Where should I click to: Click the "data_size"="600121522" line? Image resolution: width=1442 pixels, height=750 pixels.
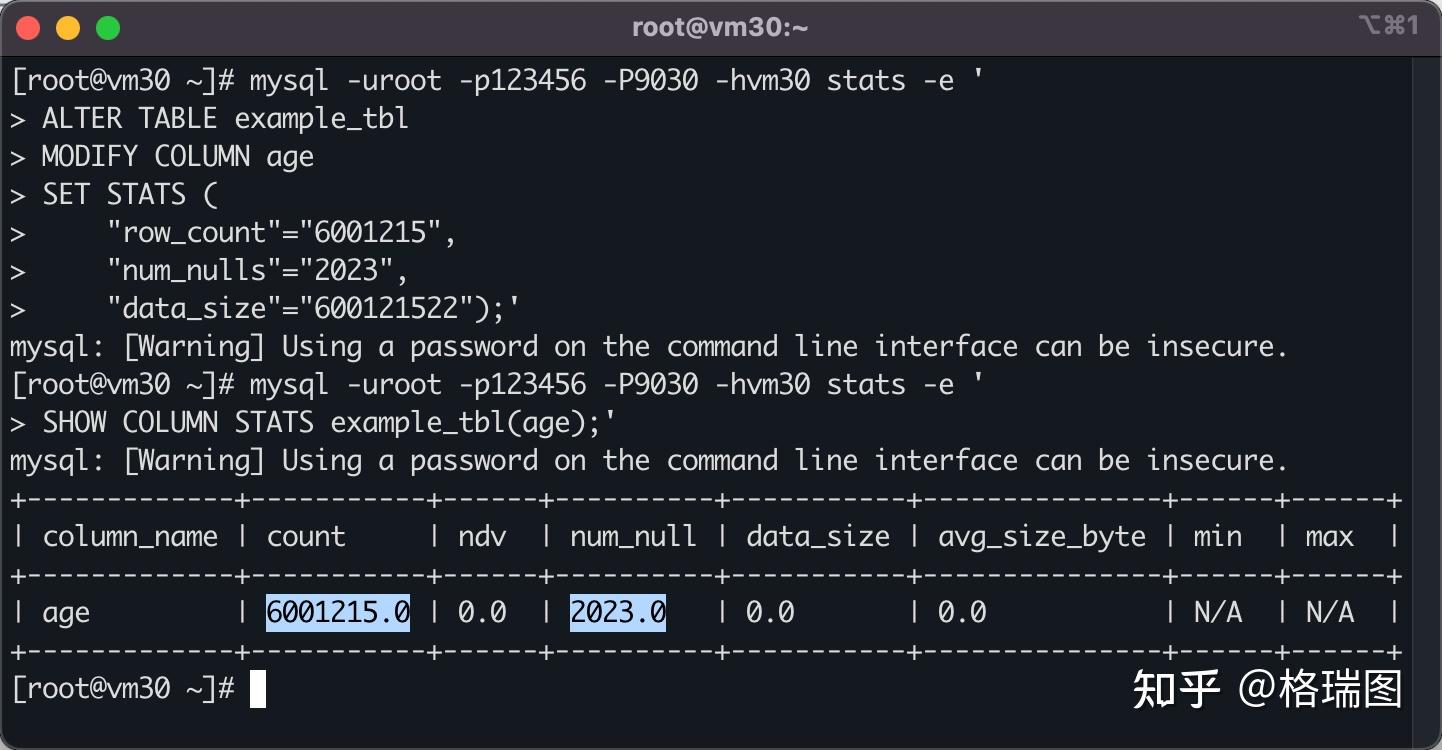coord(314,309)
